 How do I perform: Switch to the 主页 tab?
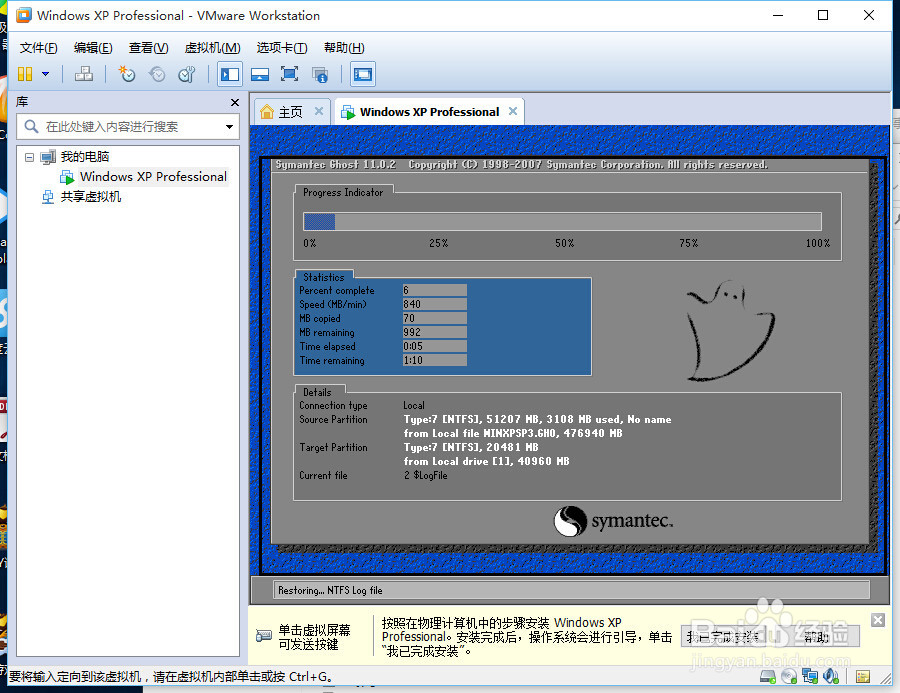(x=290, y=111)
